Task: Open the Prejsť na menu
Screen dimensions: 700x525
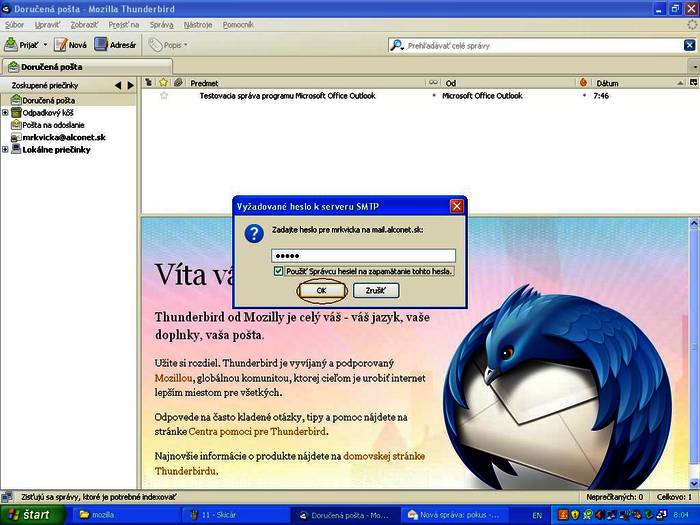Action: [x=124, y=25]
